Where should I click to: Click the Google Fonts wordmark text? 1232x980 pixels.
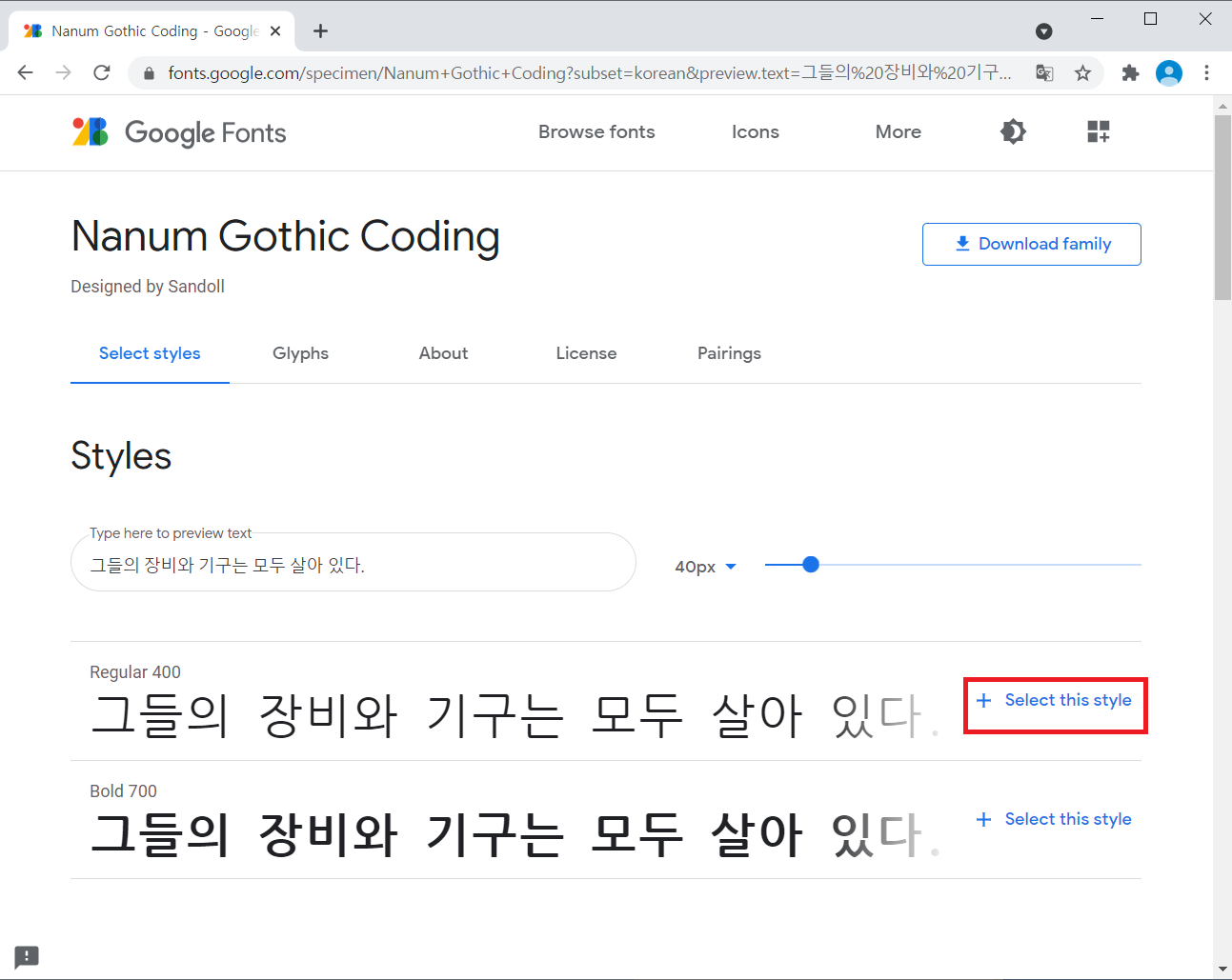click(x=206, y=132)
